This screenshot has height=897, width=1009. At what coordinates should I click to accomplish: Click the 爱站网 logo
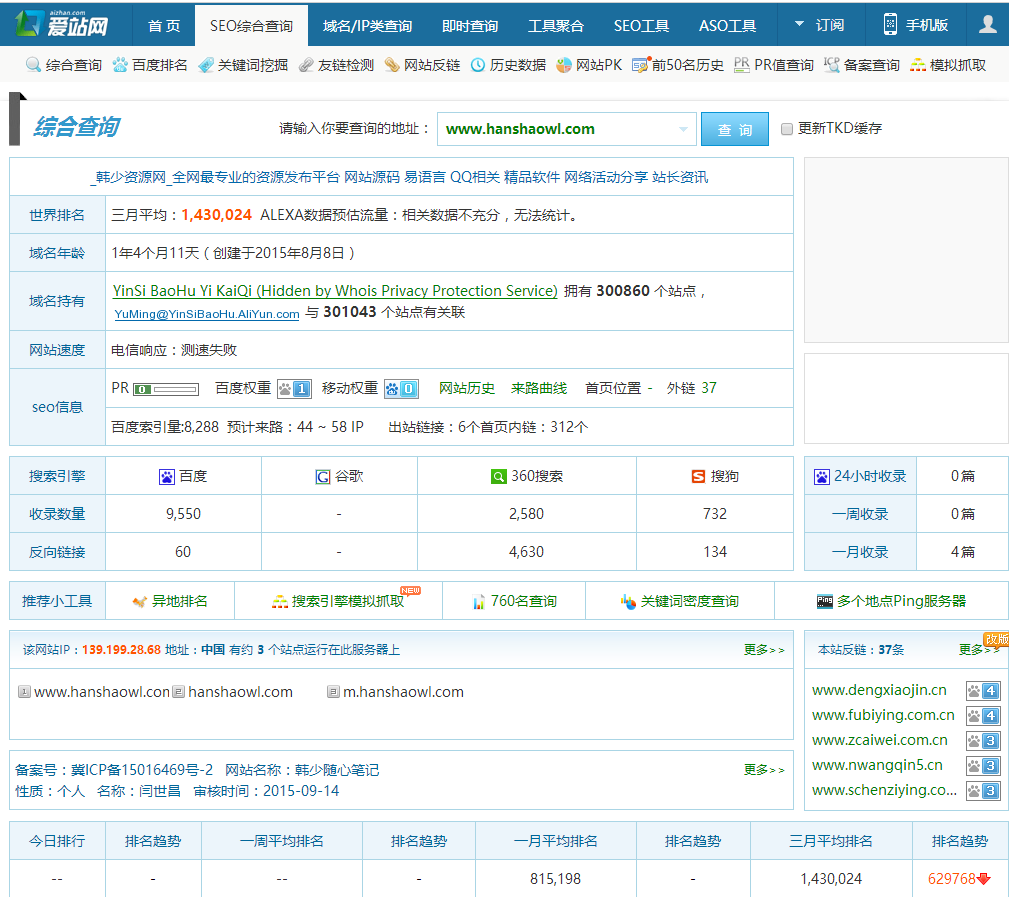(61, 24)
